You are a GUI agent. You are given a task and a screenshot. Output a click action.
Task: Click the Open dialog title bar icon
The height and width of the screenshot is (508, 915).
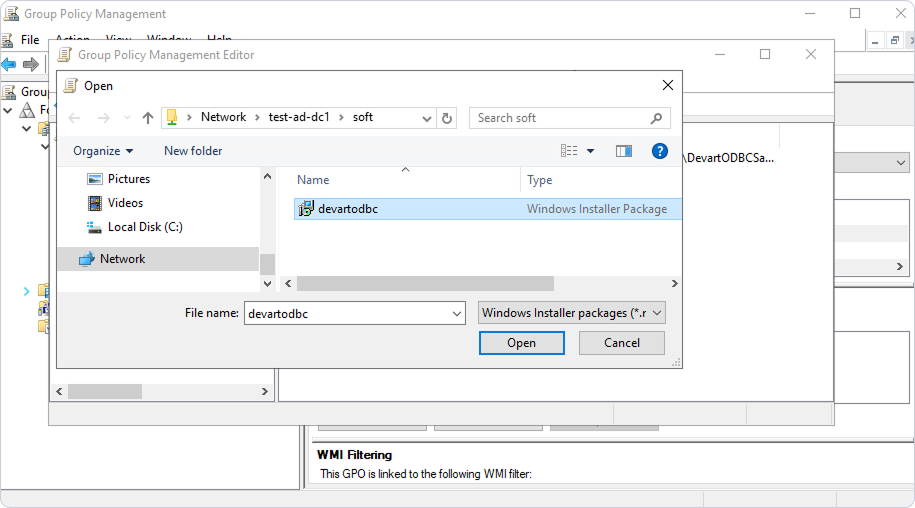pyautogui.click(x=71, y=86)
